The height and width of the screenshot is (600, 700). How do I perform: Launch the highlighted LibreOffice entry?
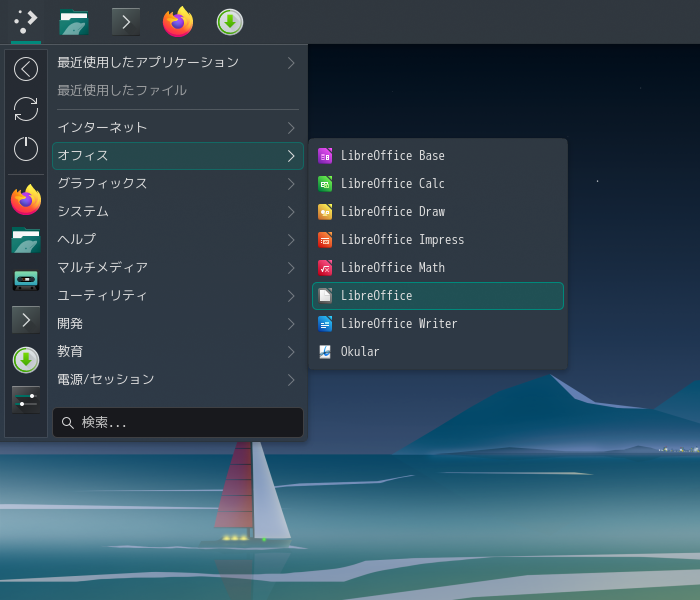click(438, 296)
